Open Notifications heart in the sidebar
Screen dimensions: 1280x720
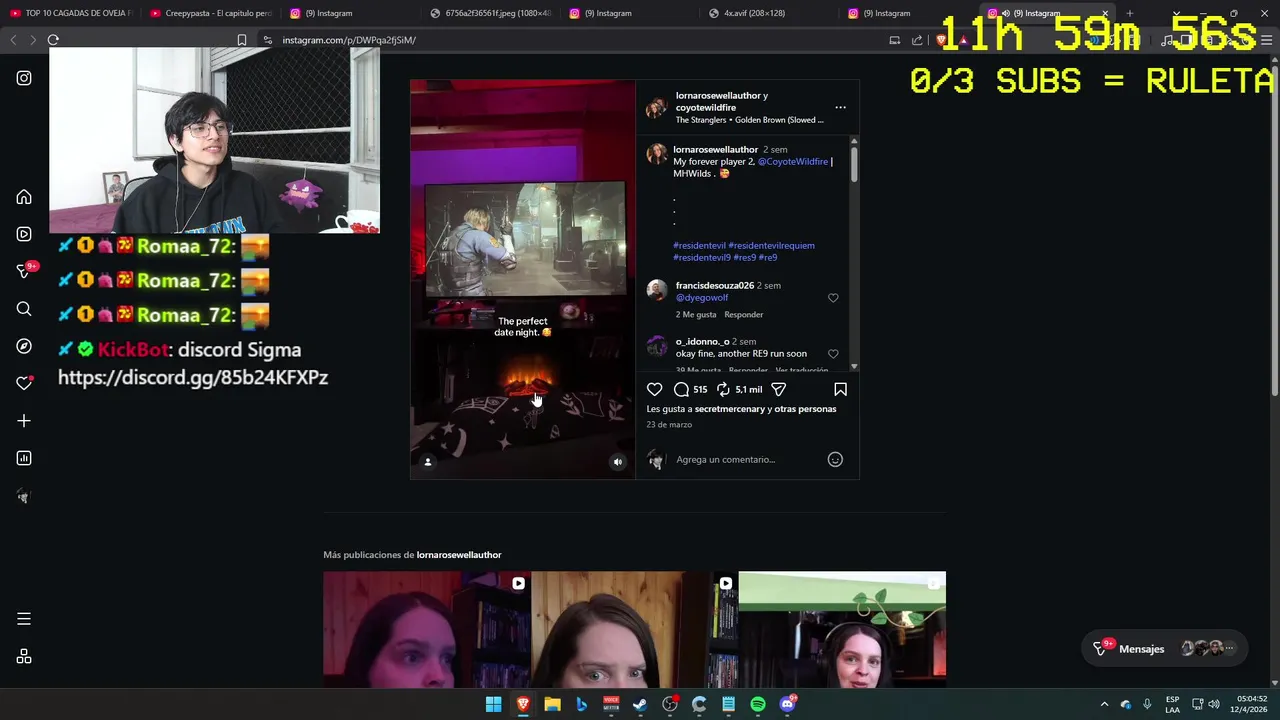(24, 383)
